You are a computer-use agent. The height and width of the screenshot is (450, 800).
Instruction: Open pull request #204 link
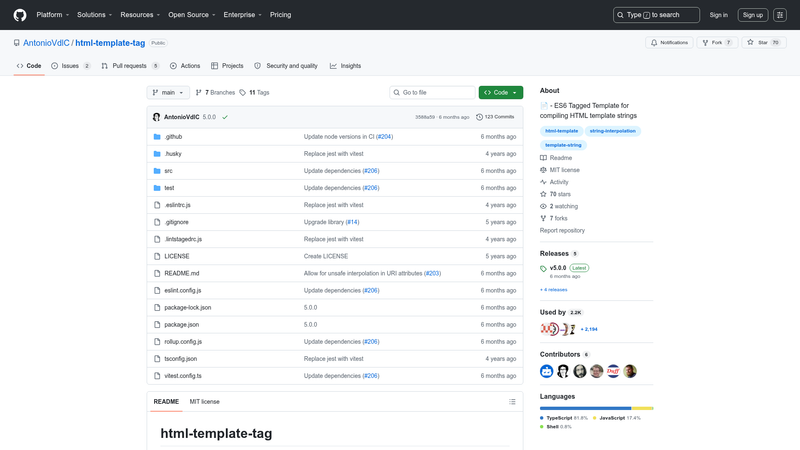tap(384, 137)
